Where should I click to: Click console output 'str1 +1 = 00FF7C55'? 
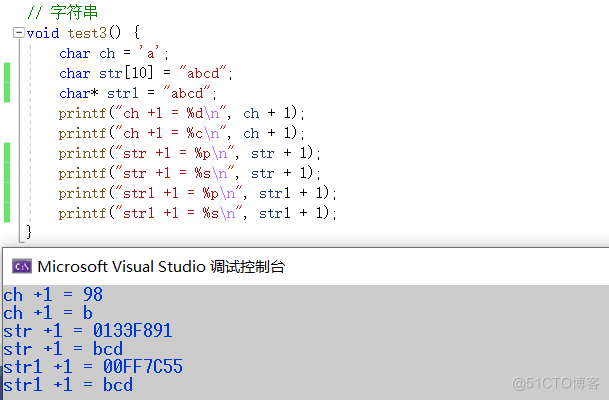pos(93,367)
